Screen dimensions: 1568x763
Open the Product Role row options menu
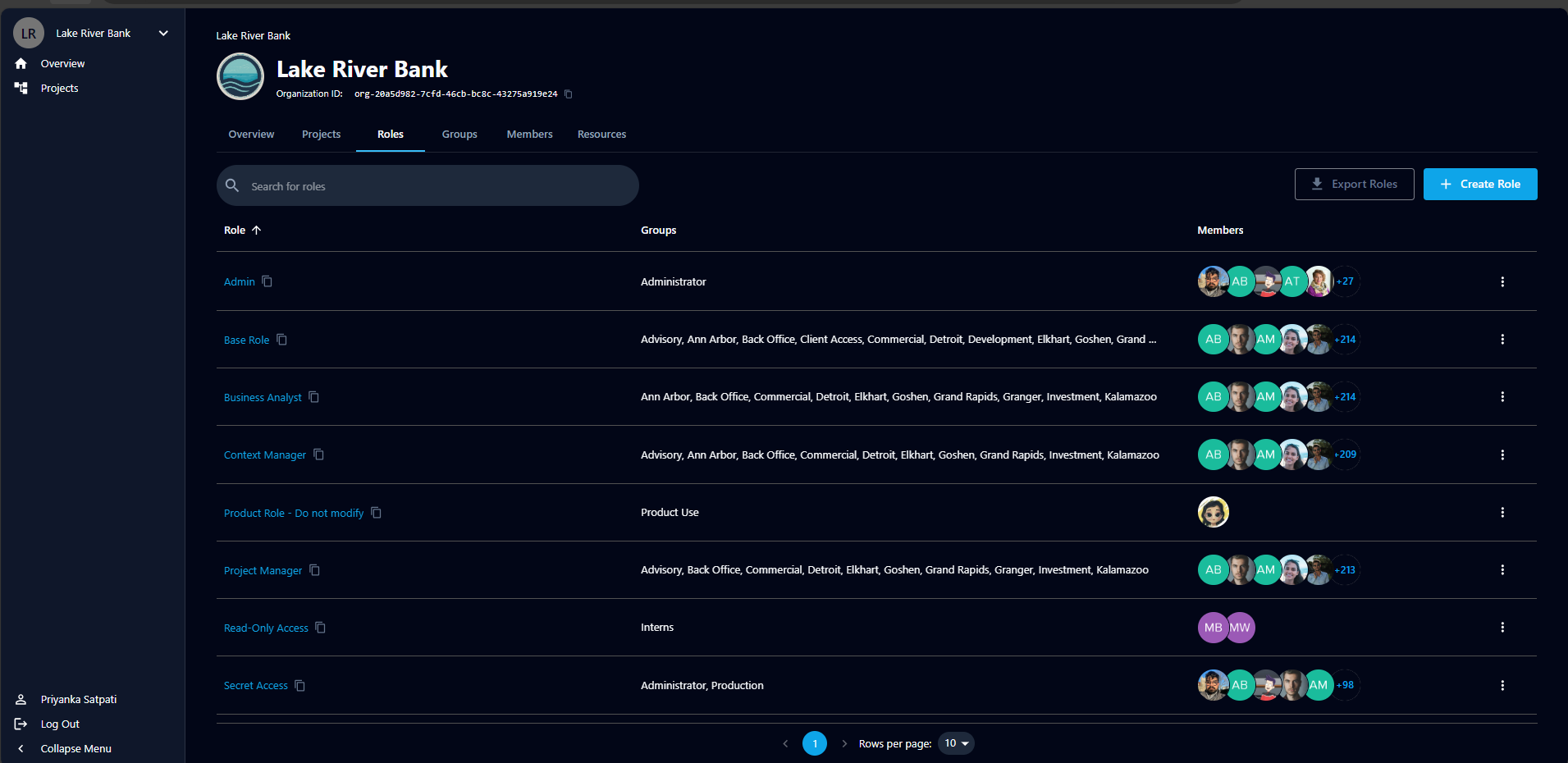click(x=1502, y=512)
